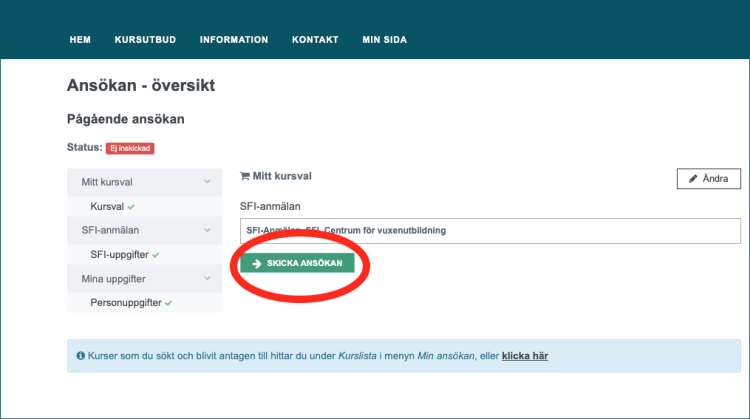Click the info icon in the blue banner
Screen dimensions: 750x419
coord(80,355)
